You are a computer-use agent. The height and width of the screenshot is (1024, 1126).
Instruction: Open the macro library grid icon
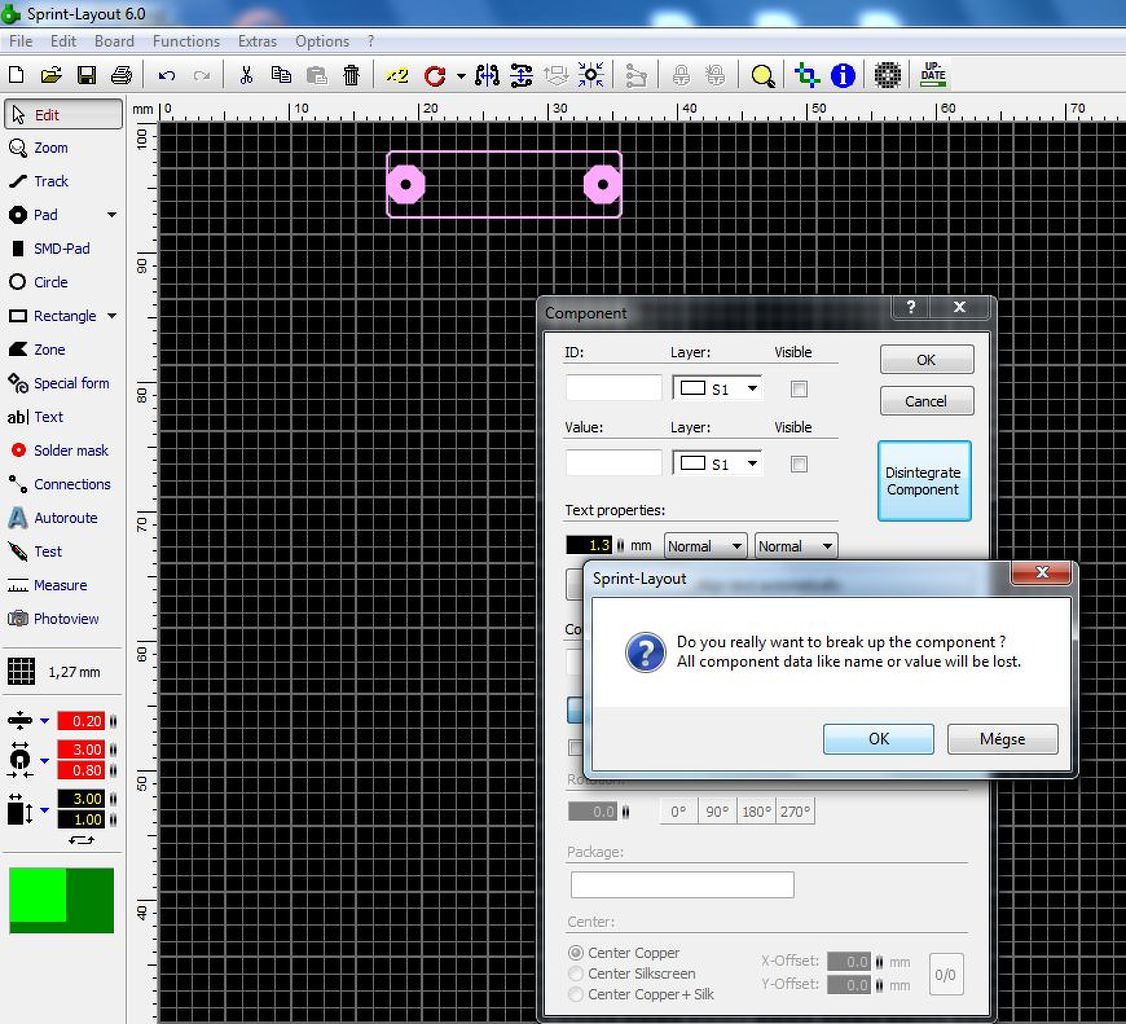click(x=888, y=75)
